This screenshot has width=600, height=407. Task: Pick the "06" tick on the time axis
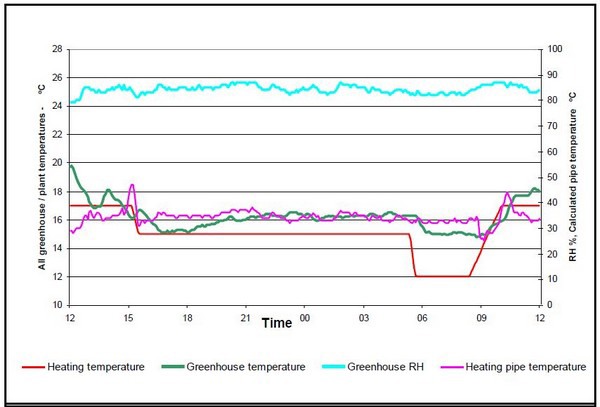point(422,317)
